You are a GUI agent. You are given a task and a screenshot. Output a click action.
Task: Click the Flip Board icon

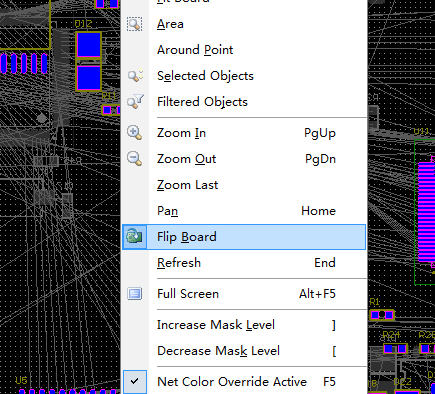(x=134, y=237)
